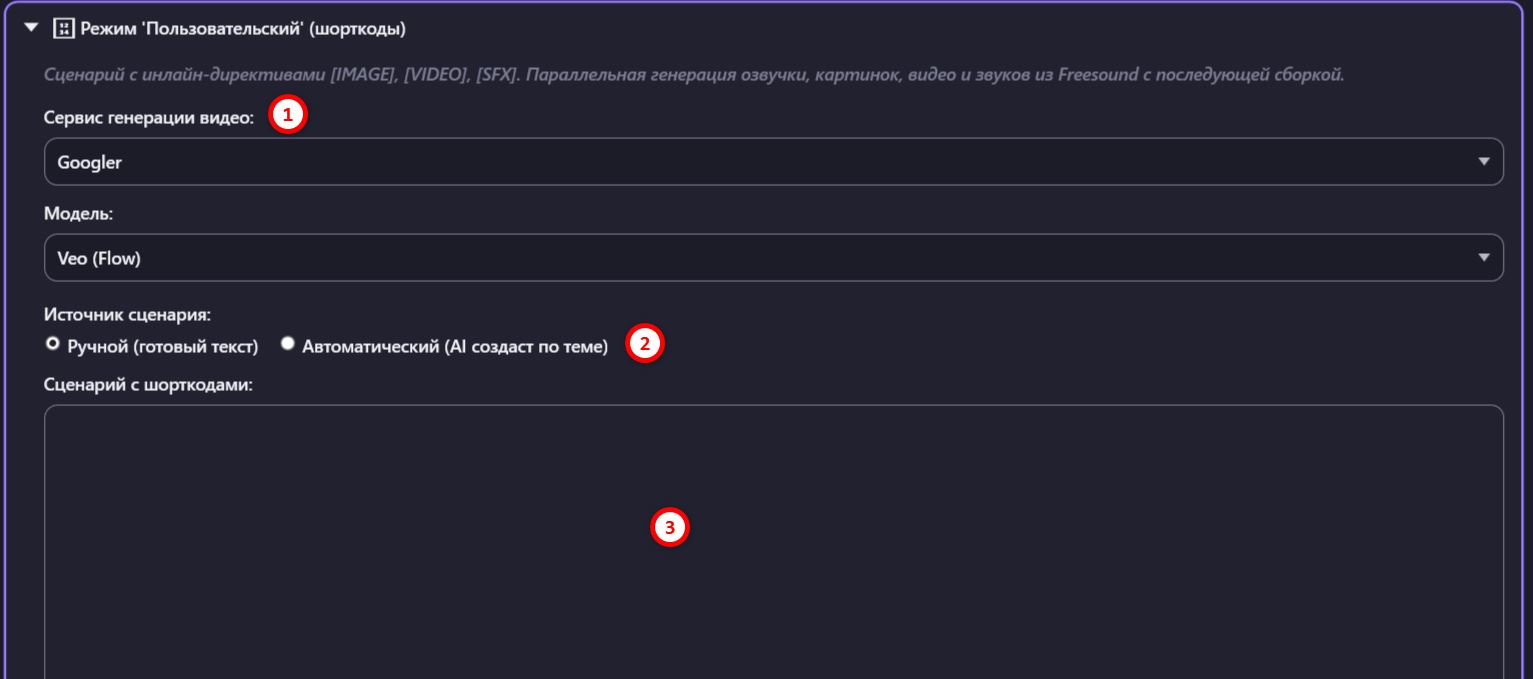The image size is (1533, 679).
Task: Click the 'Ручной (готовый текст)' label text
Action: click(163, 347)
